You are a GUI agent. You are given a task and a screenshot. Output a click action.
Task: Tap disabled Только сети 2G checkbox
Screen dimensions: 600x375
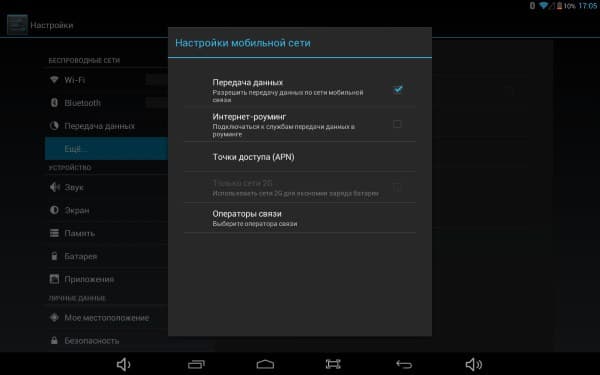tap(397, 188)
